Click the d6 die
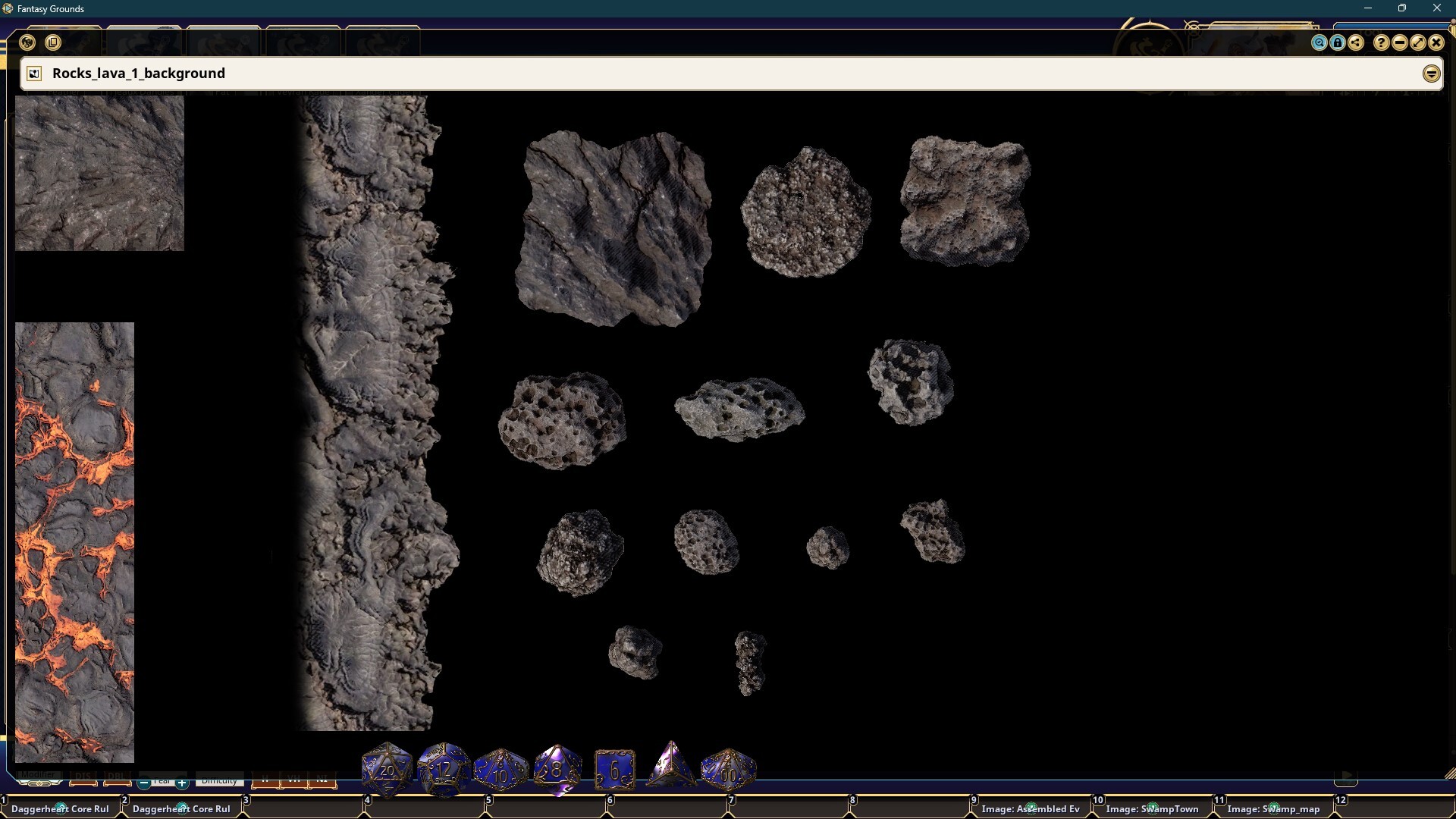The width and height of the screenshot is (1456, 819). point(614,770)
